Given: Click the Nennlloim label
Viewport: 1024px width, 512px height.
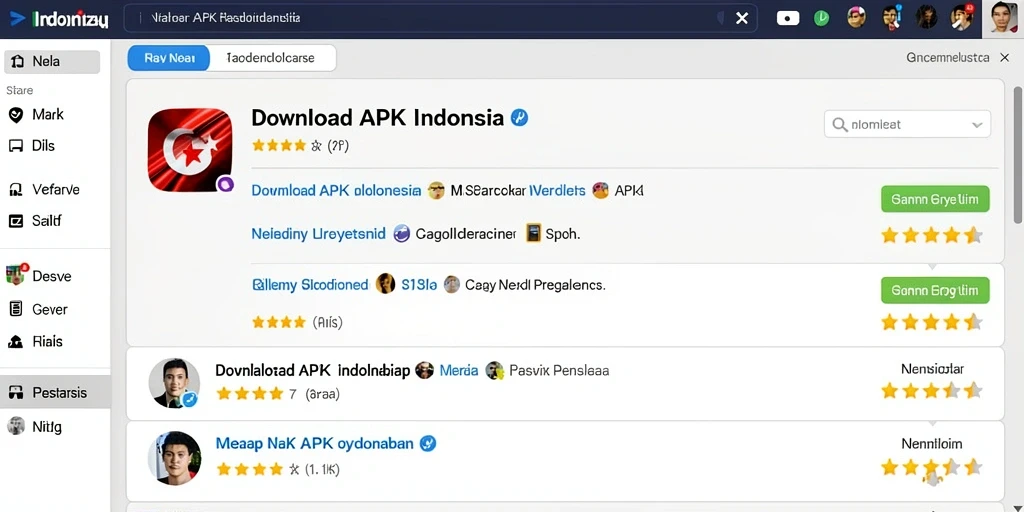Looking at the screenshot, I should [x=932, y=444].
